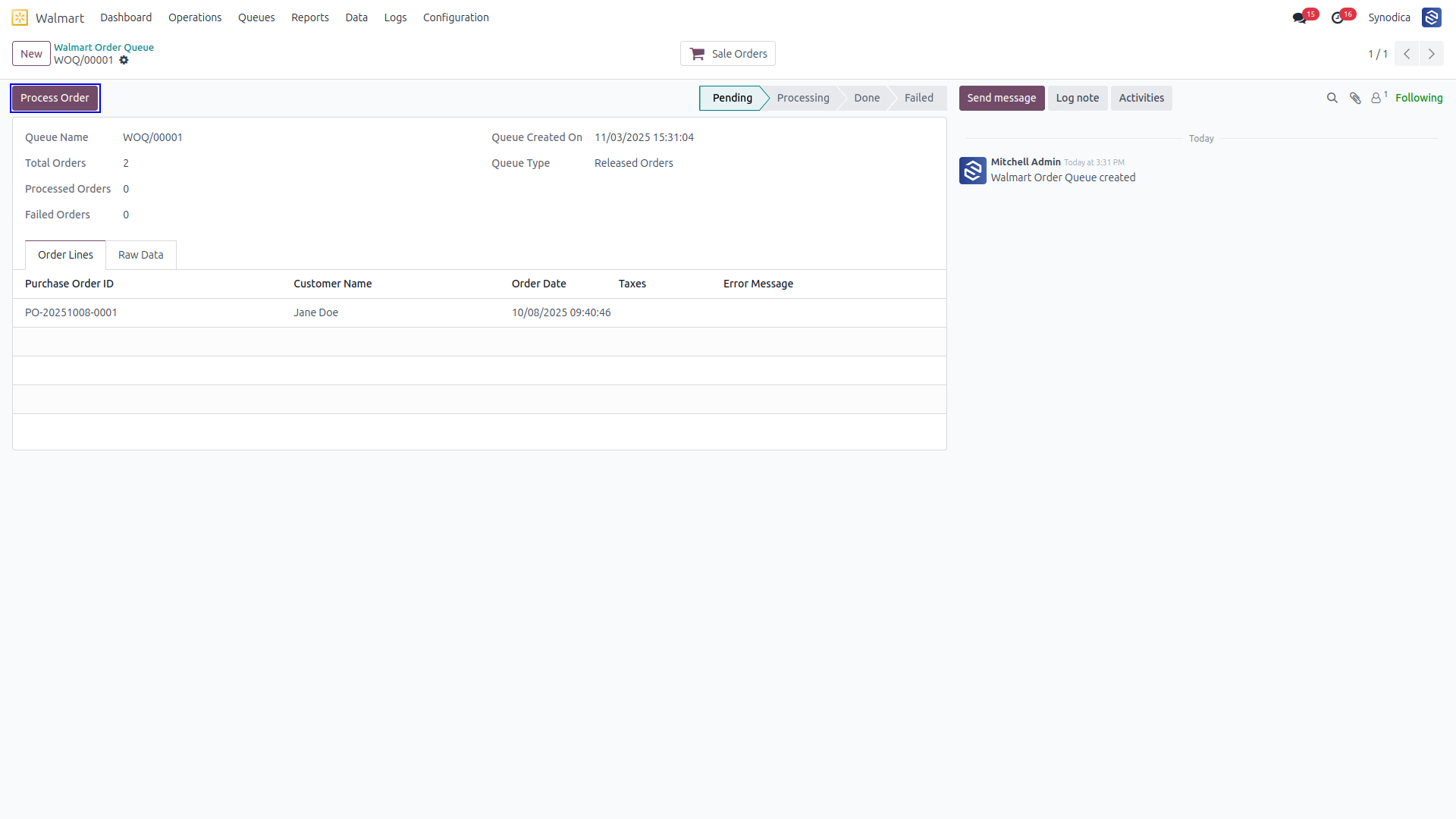1456x819 pixels.
Task: Open the Logs menu
Action: (x=395, y=17)
